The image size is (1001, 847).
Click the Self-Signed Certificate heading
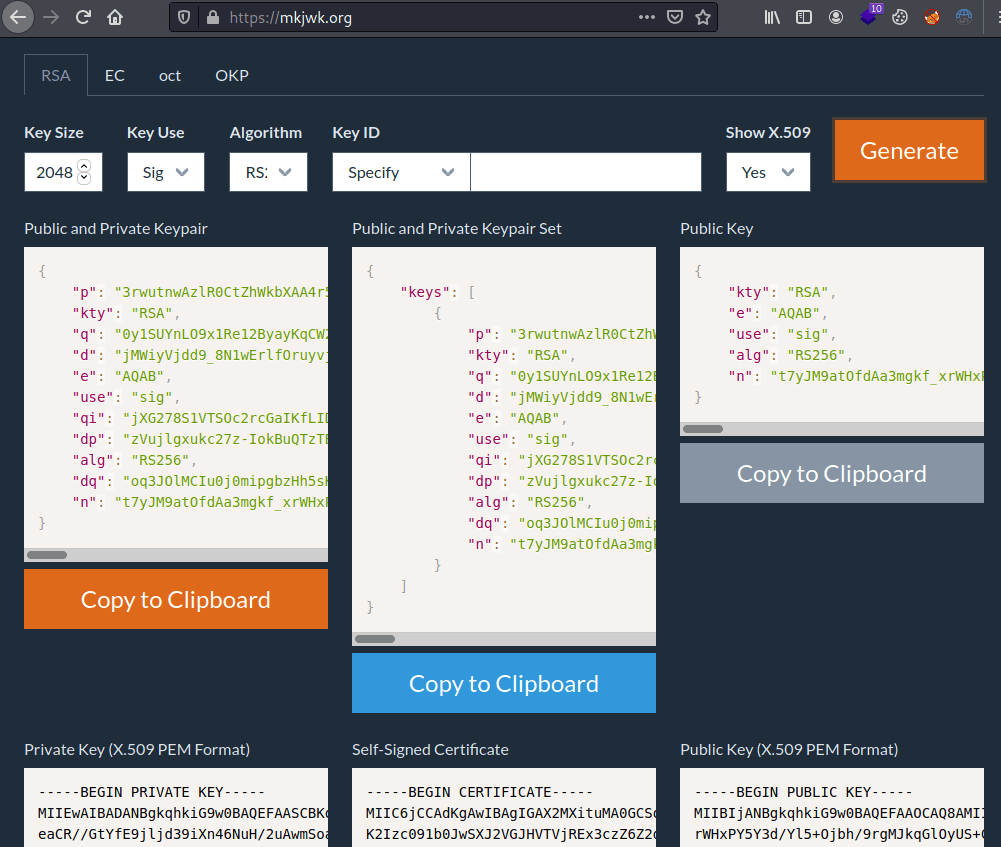pyautogui.click(x=430, y=749)
